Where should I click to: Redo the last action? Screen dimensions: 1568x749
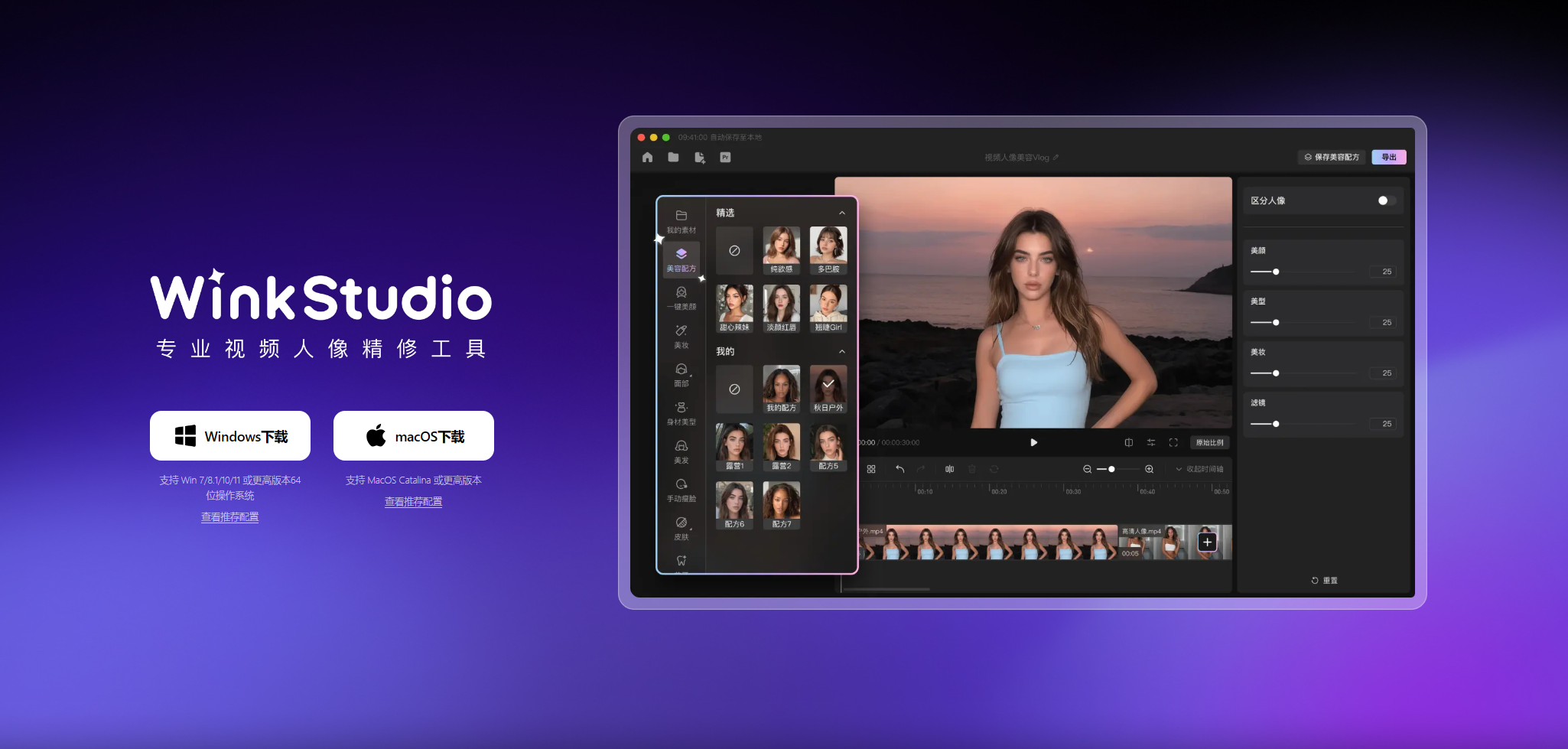[x=921, y=469]
